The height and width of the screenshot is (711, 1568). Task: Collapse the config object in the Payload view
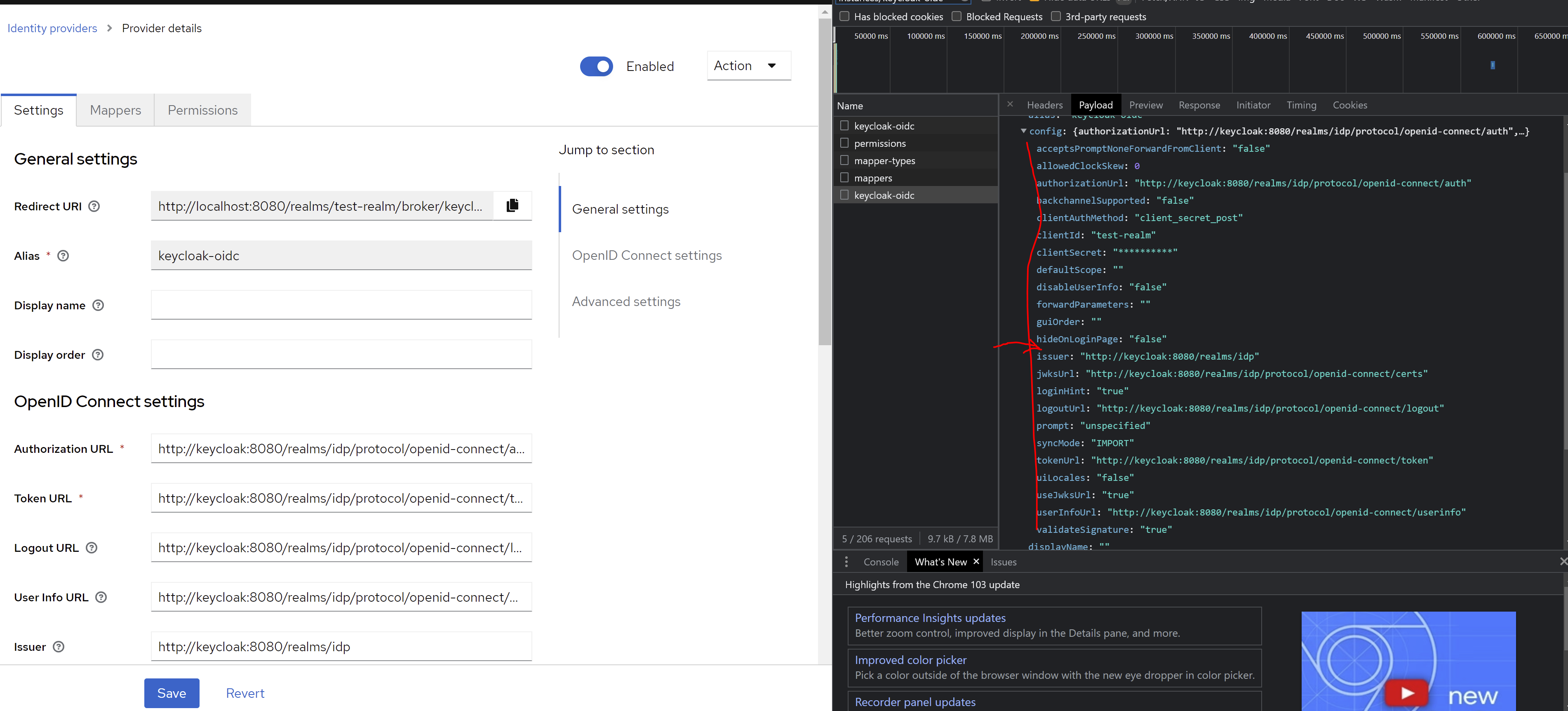1025,131
